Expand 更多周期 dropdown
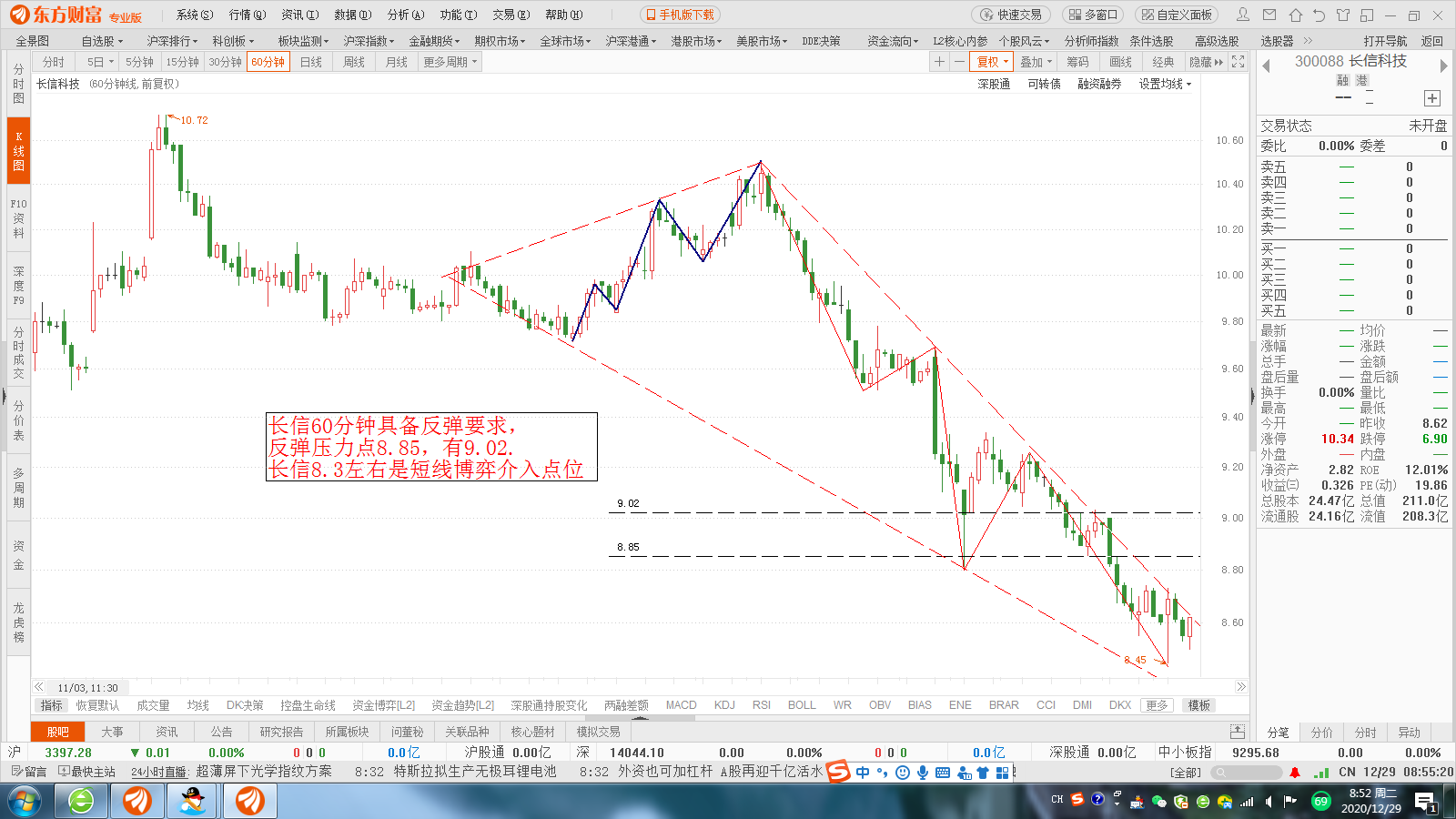This screenshot has height=819, width=1456. 450,62
